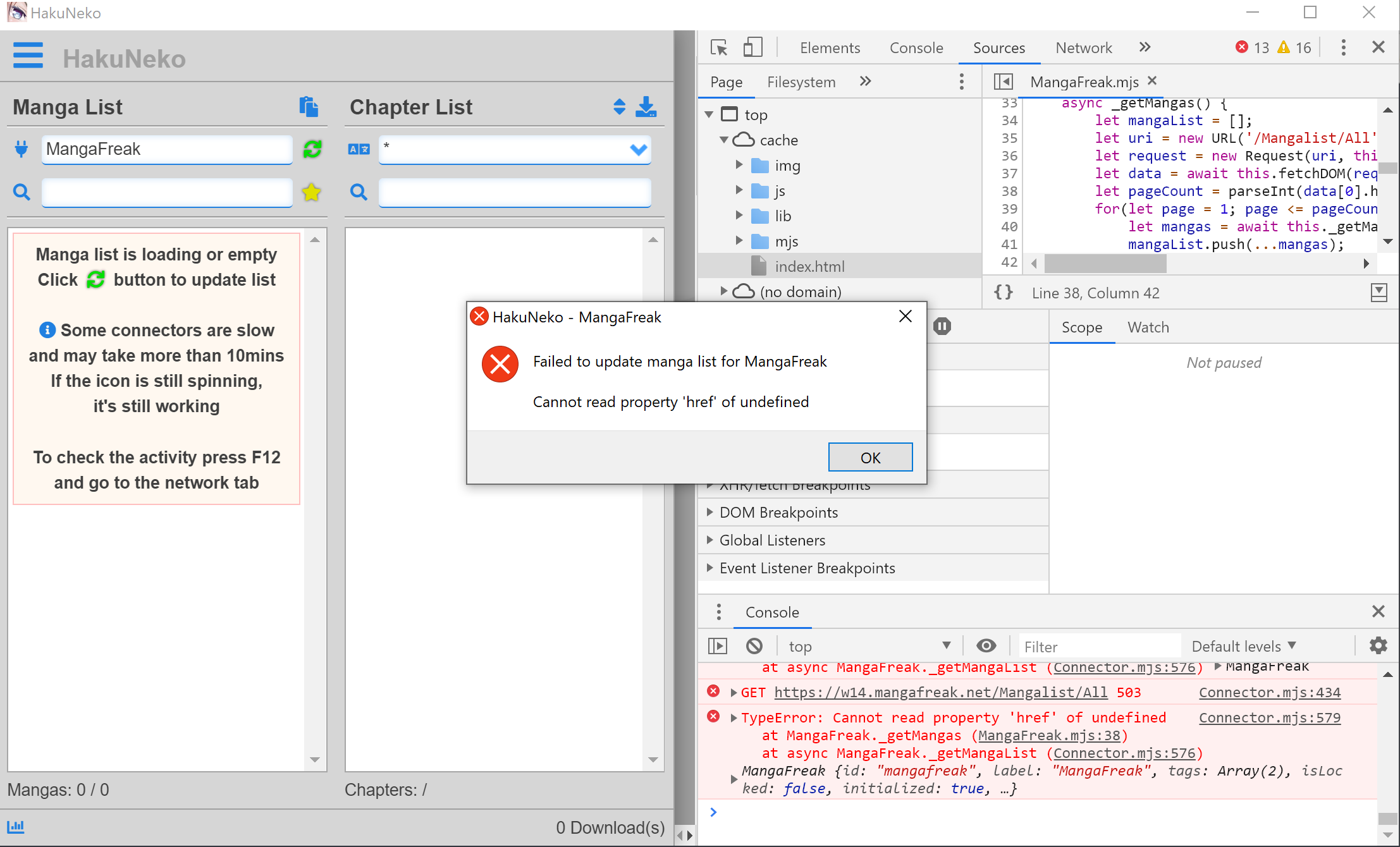Image resolution: width=1400 pixels, height=847 pixels.
Task: Open the chapter language filter dropdown
Action: [637, 150]
